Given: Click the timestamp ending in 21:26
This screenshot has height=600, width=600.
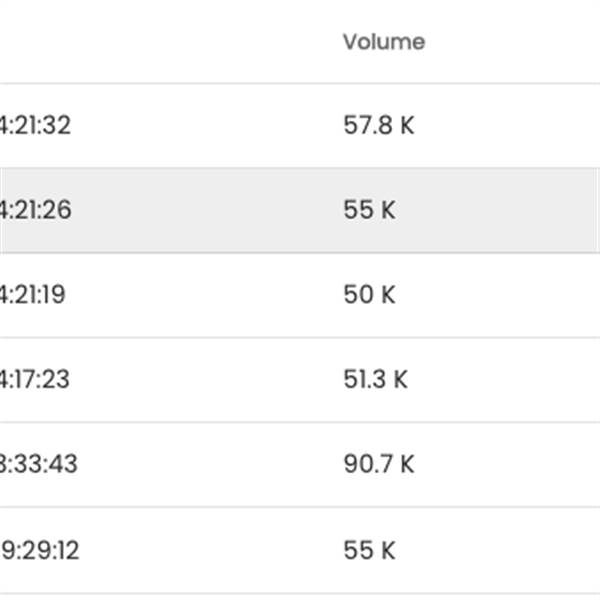Looking at the screenshot, I should click(36, 211).
